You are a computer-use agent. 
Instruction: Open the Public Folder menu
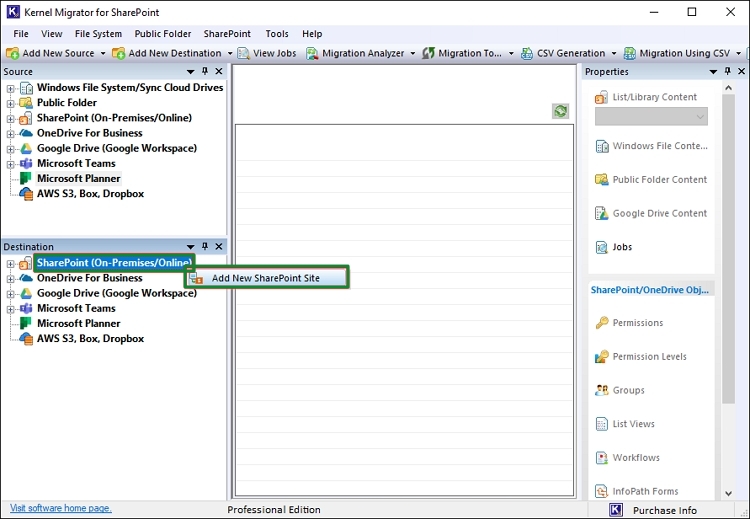coord(163,34)
